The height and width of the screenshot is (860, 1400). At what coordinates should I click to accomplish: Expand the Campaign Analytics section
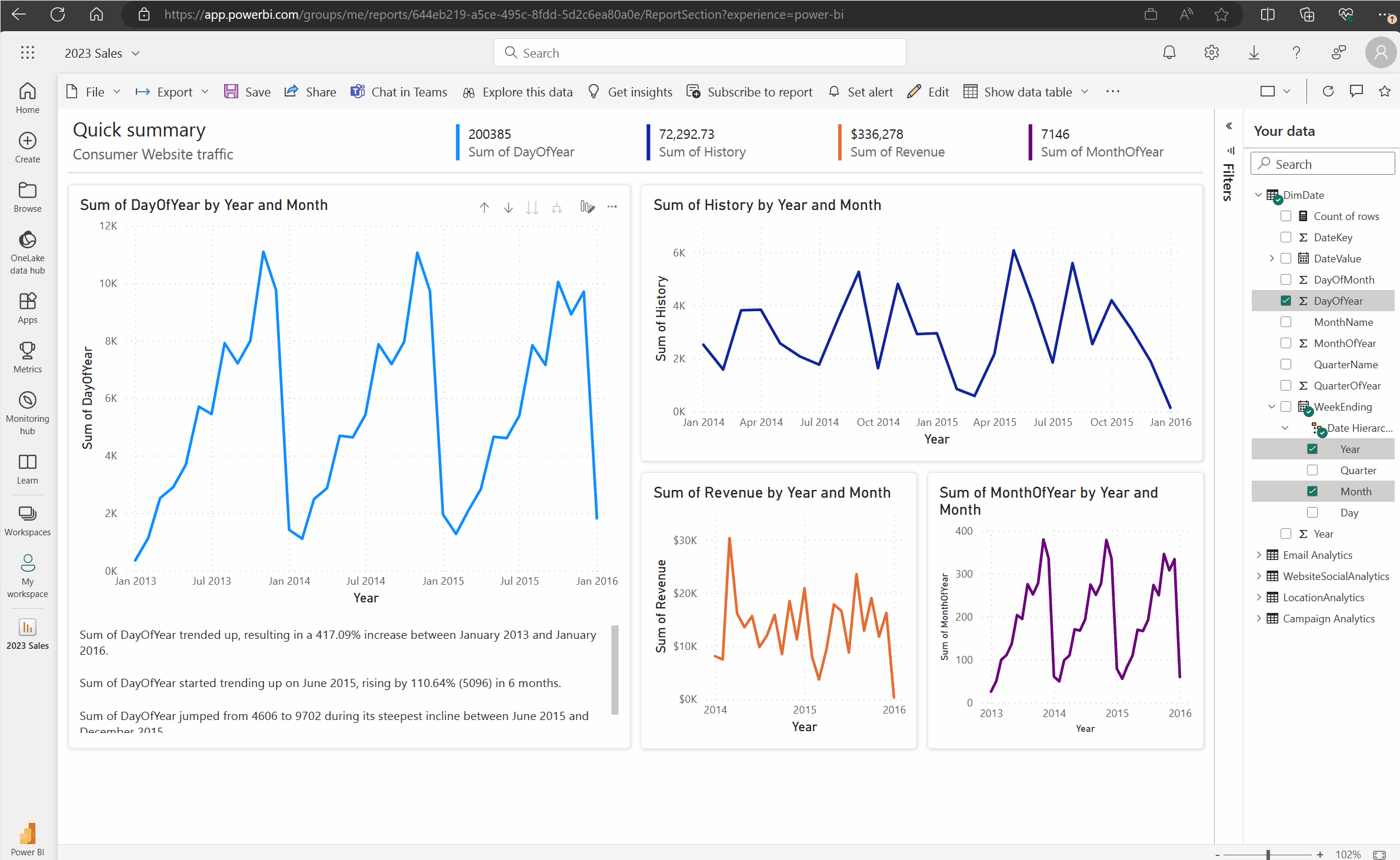[1259, 618]
